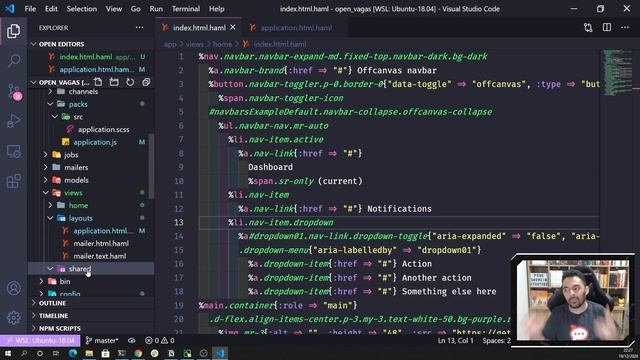Open the Accounts menu icon
The image size is (640, 360).
13,288
